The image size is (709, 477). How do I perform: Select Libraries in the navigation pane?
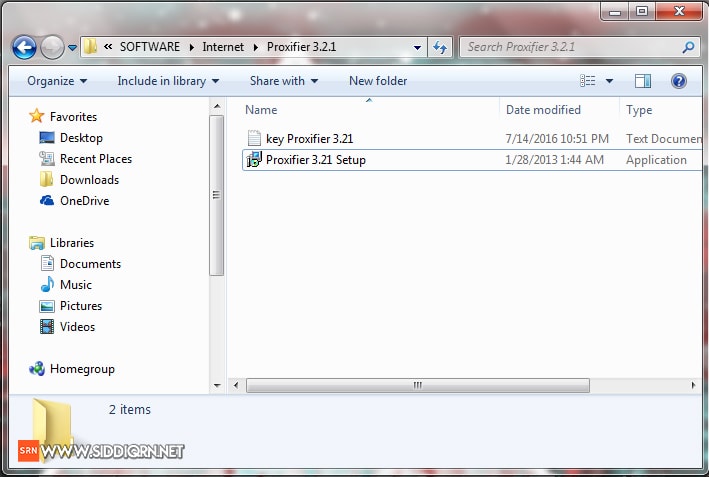pyautogui.click(x=72, y=243)
